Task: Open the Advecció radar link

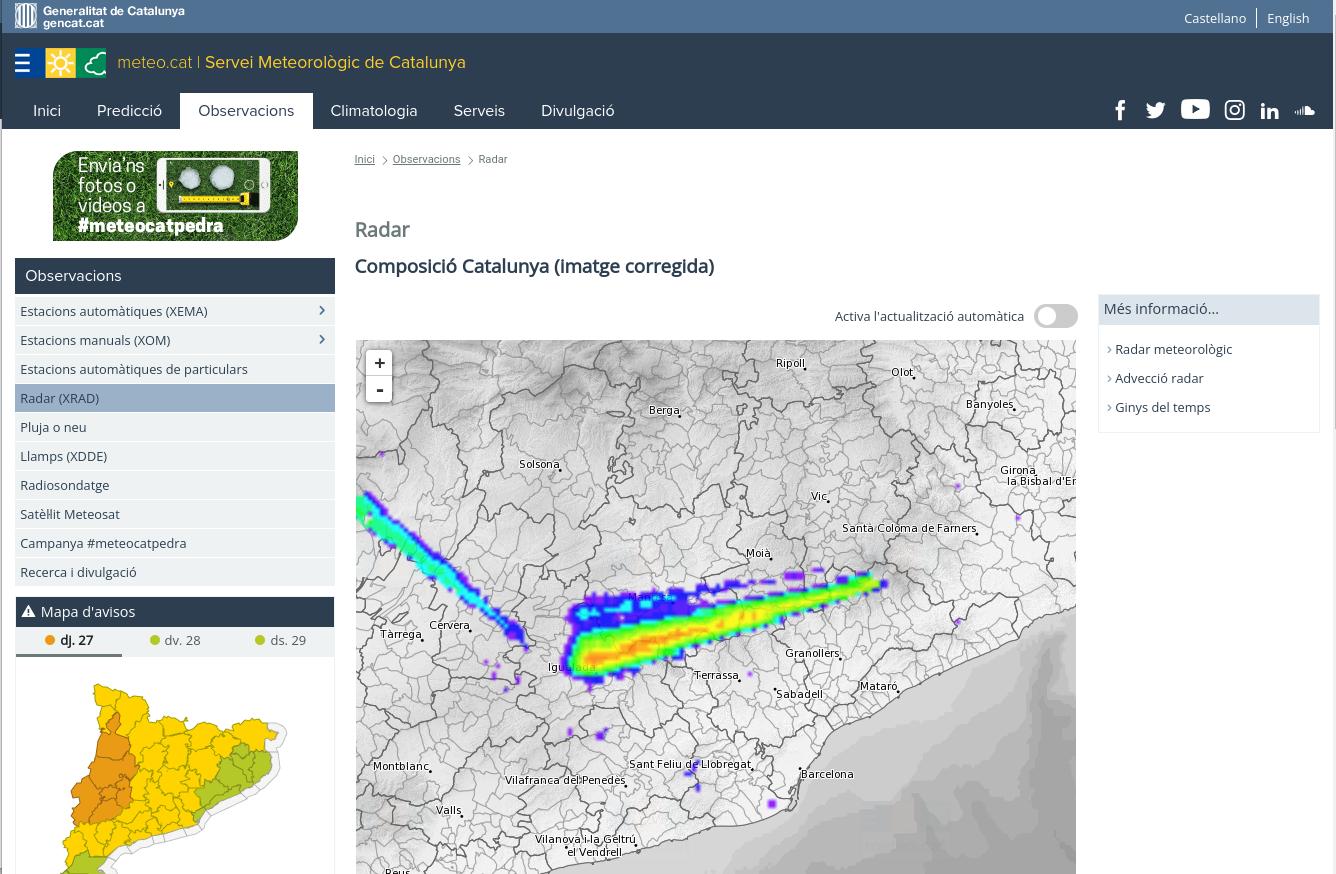Action: coord(1158,378)
